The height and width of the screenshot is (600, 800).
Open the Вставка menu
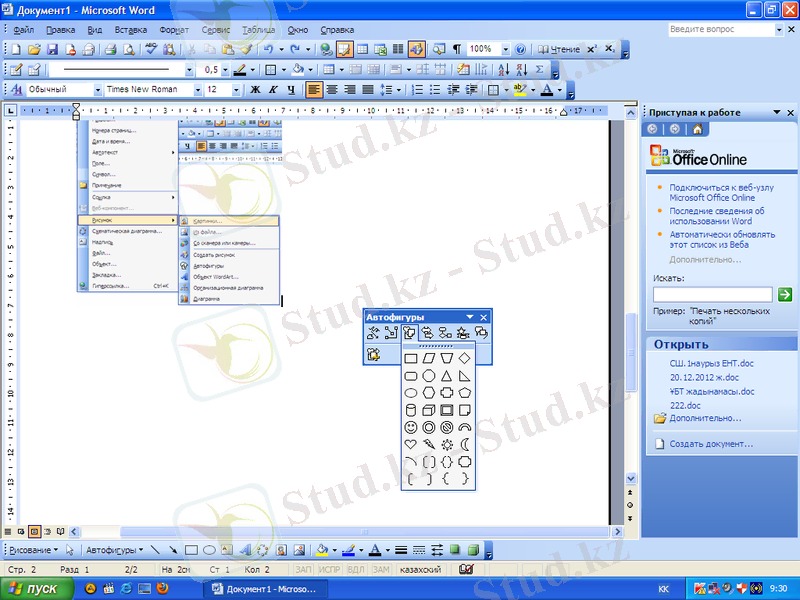point(130,30)
